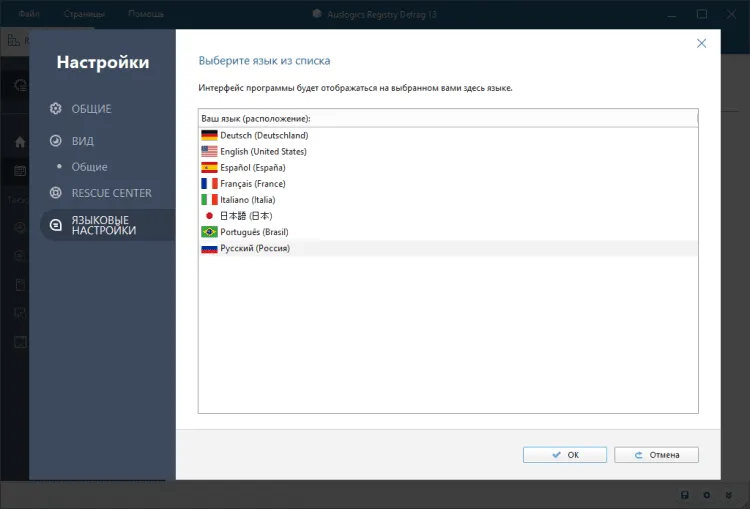Choose the Japanese 日本語 language
The image size is (750, 509).
(x=448, y=216)
